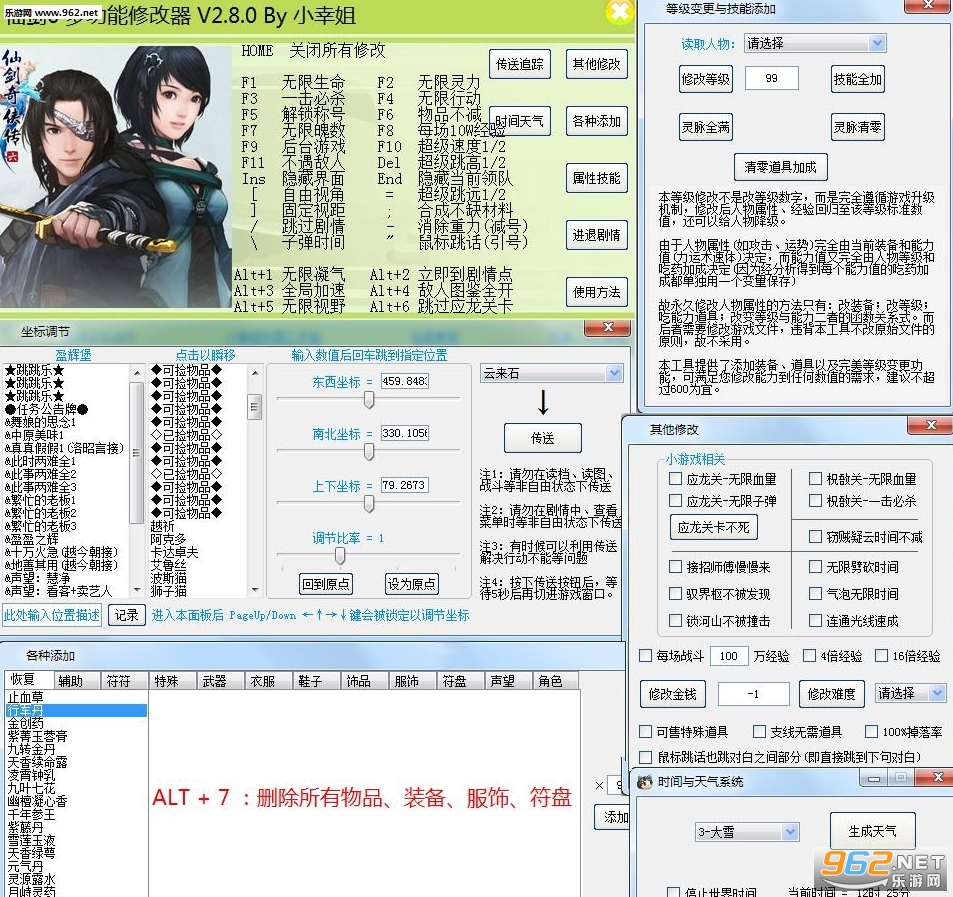Click the 上下坐标 slider handle
Screen dimensions: 953x897
point(369,503)
